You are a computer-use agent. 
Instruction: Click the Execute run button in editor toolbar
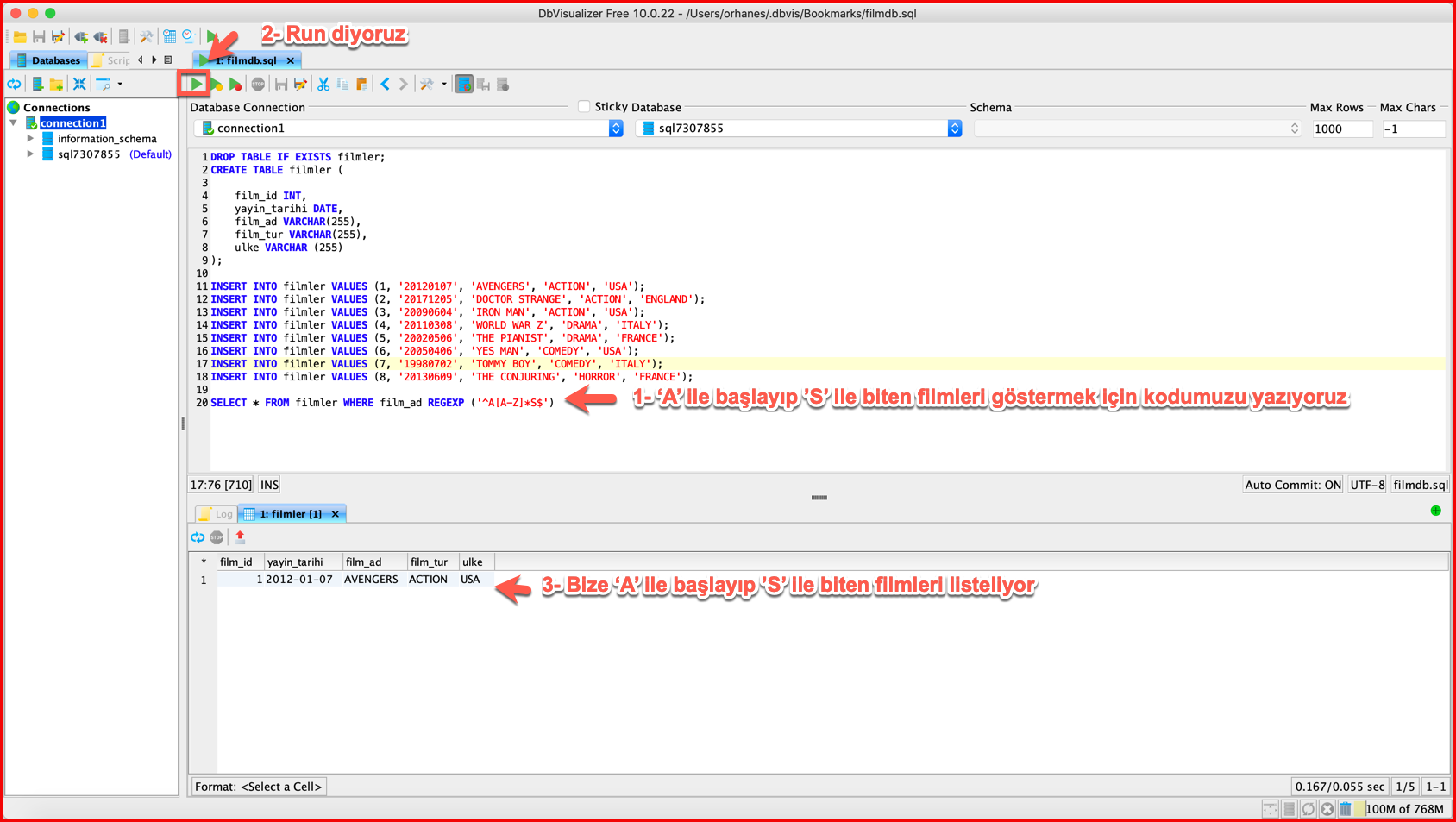197,84
